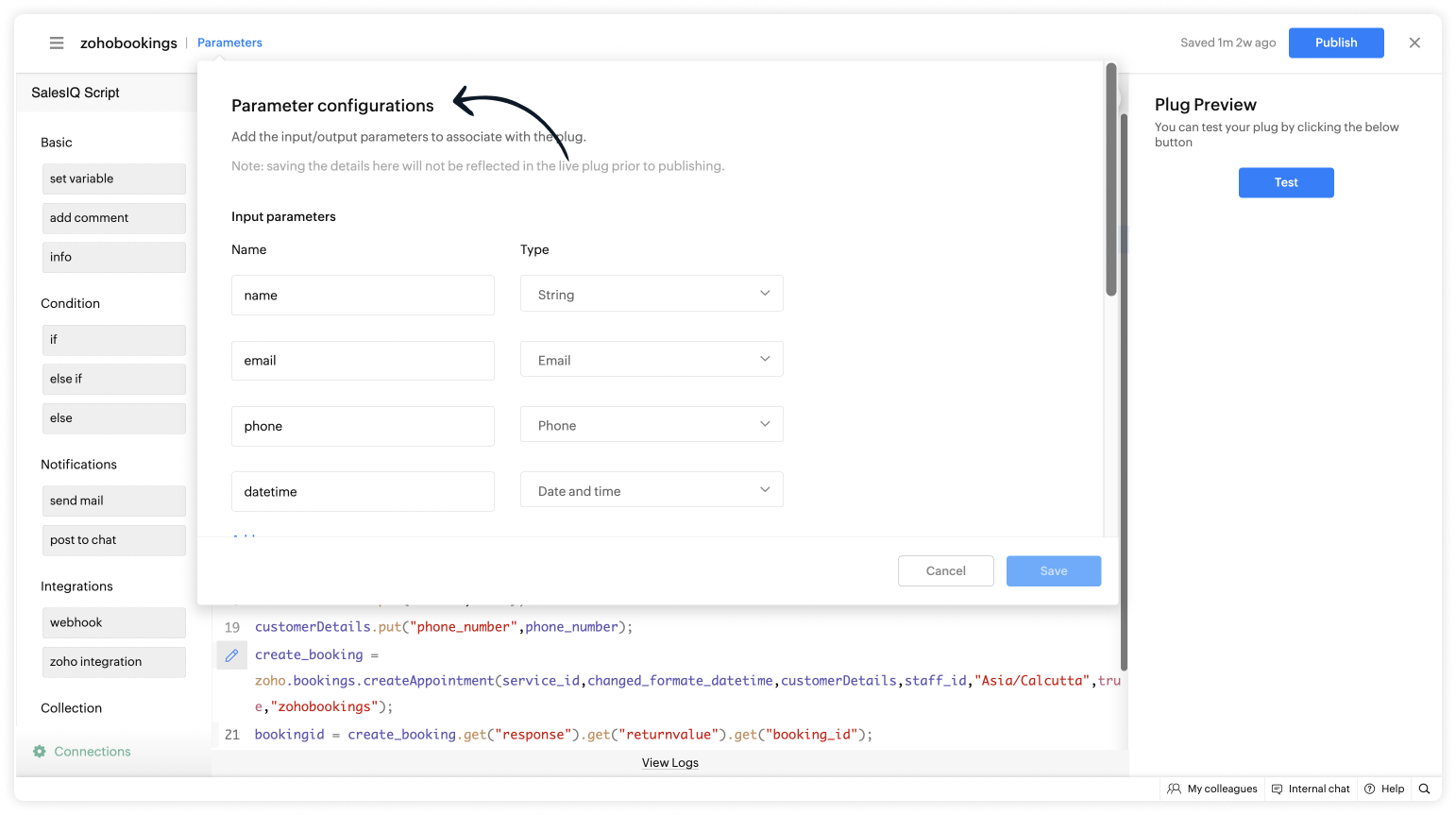The image size is (1456, 815).
Task: Open the Email type dropdown
Action: coord(652,360)
